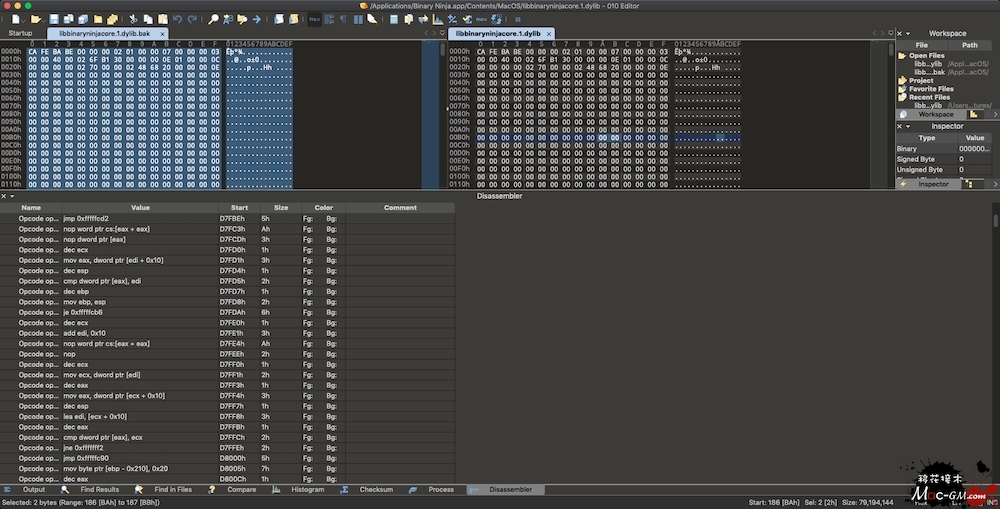Click the Find magnifier icon

tap(213, 19)
